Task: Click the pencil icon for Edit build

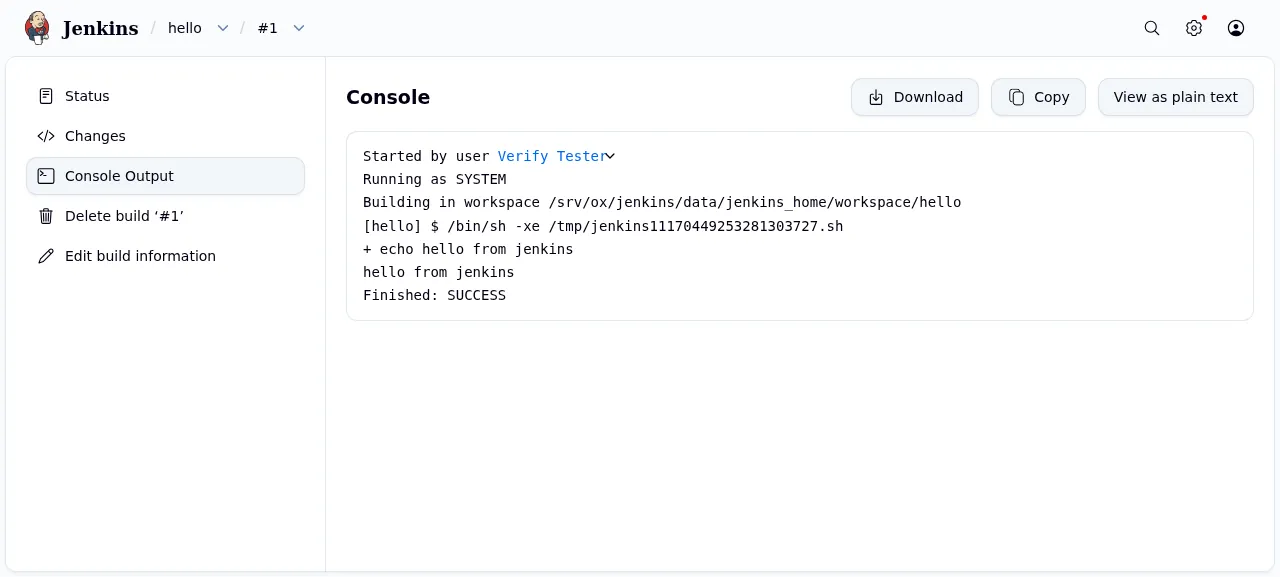Action: tap(46, 256)
